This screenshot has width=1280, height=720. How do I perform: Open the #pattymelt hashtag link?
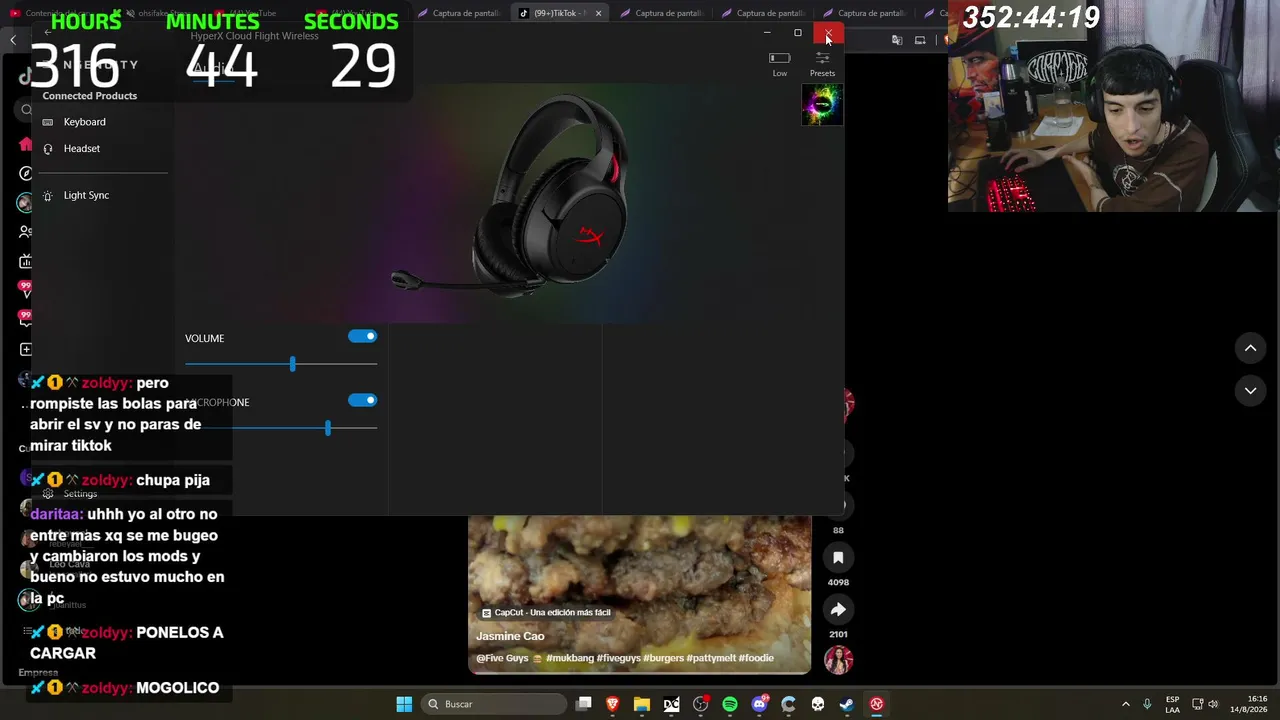(x=711, y=658)
